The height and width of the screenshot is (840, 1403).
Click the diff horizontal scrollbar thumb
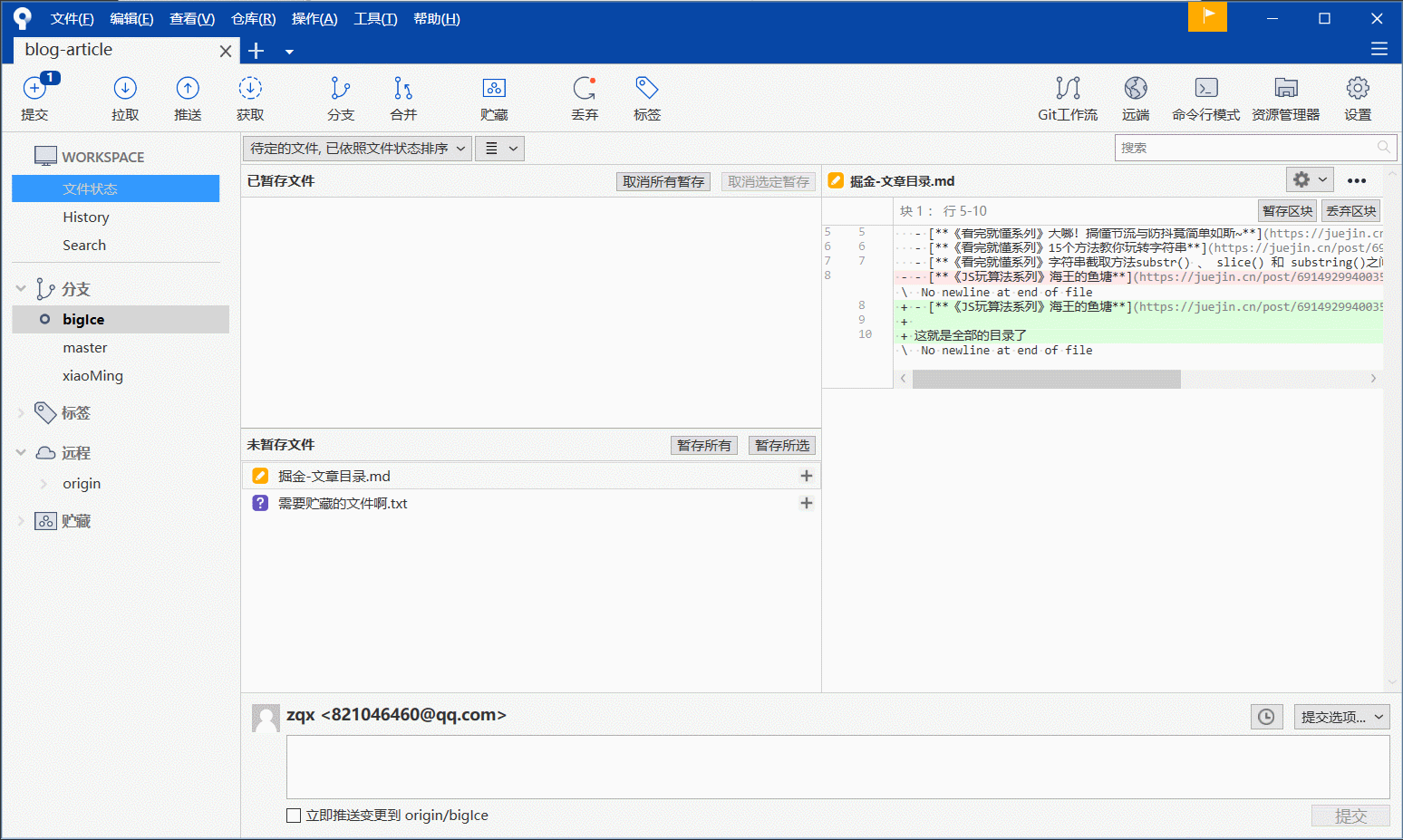tap(1047, 379)
